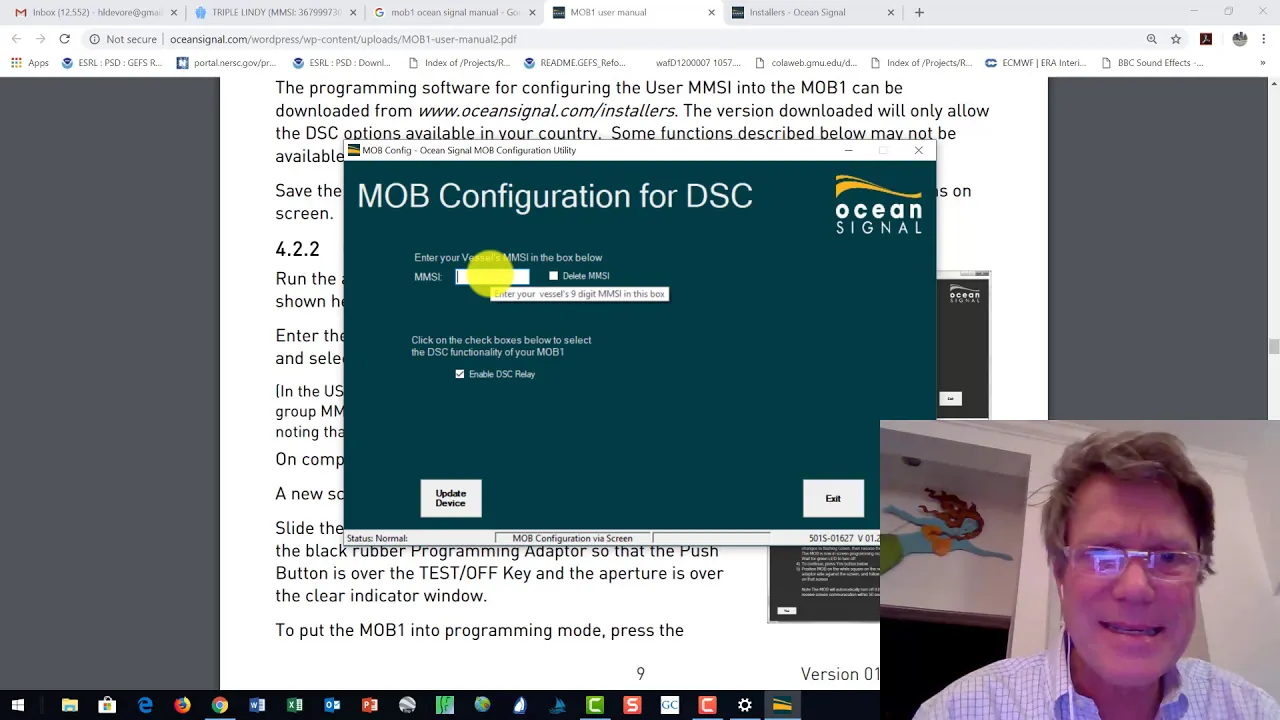Close the Inbox Gmail tab
1280x720 pixels.
174,12
